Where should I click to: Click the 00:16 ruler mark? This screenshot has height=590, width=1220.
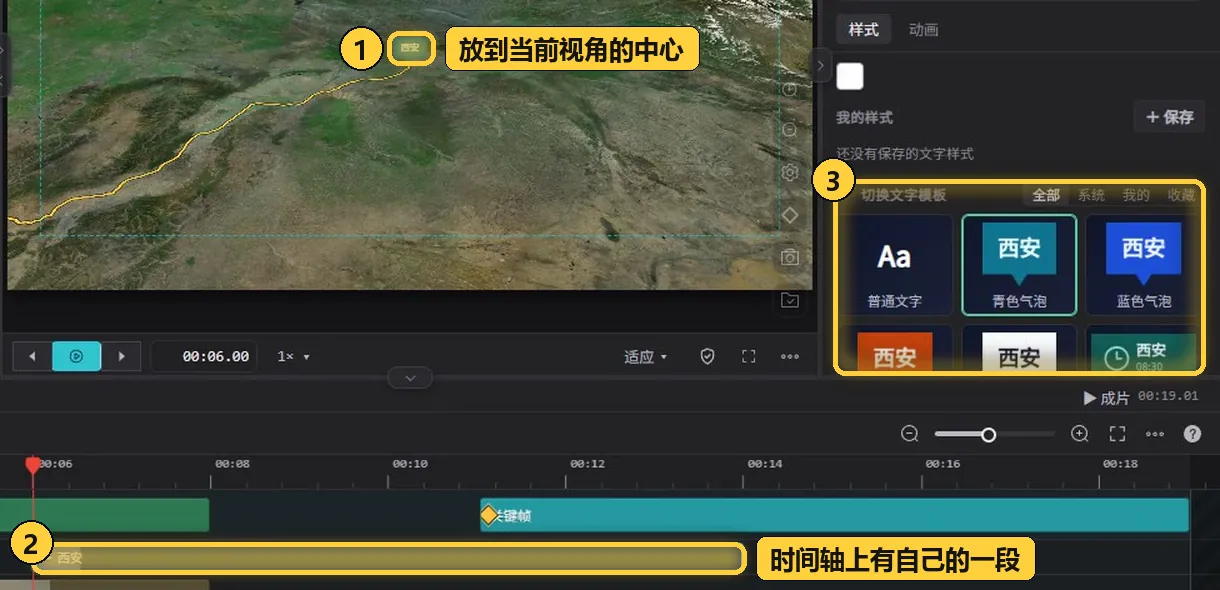pyautogui.click(x=942, y=464)
